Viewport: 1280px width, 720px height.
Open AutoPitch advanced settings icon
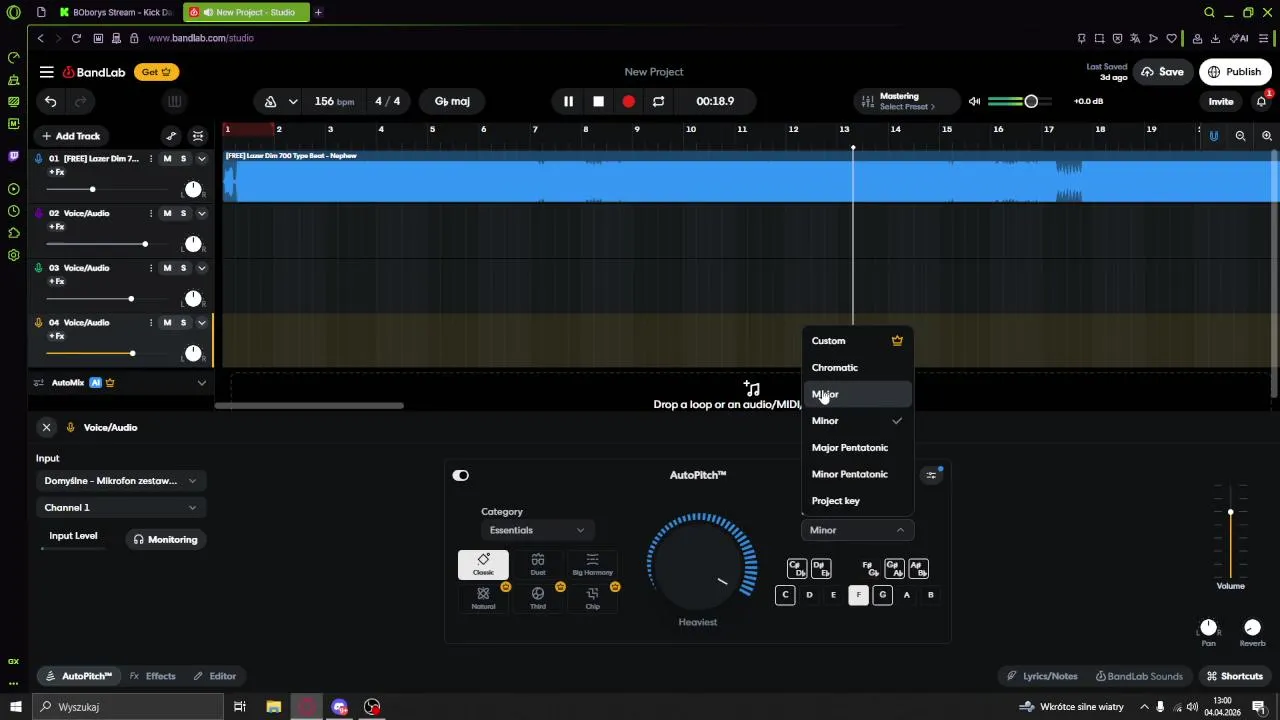931,475
